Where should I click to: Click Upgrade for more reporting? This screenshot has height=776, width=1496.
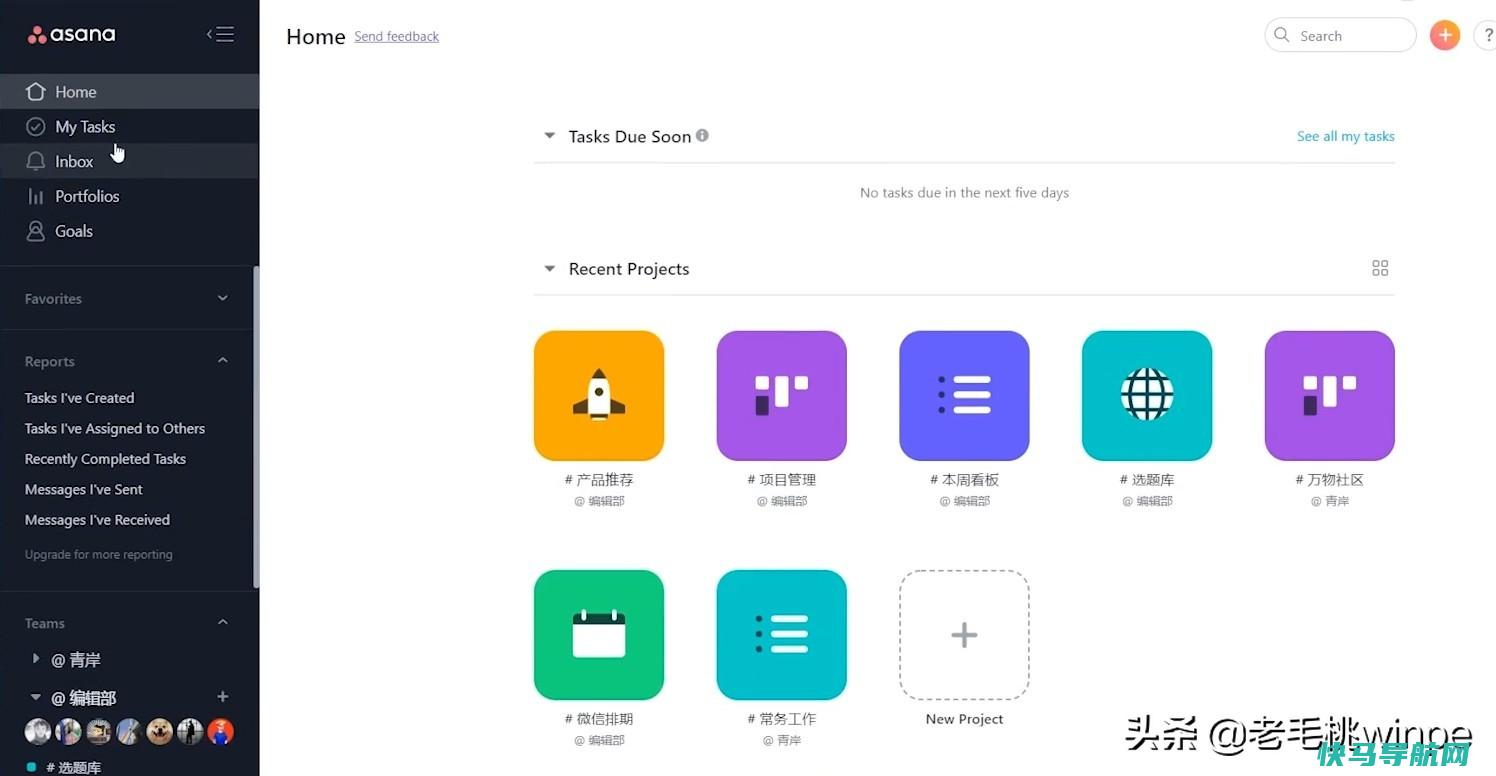pyautogui.click(x=99, y=554)
